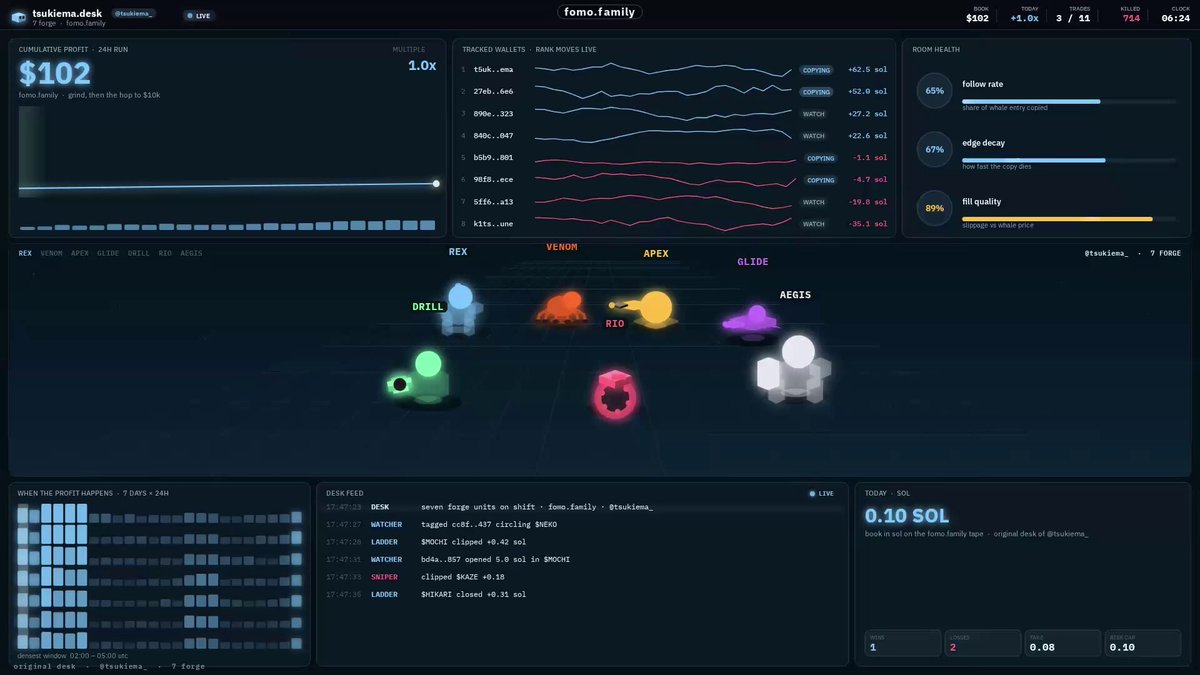Select feed row 'bd4a..857 opened 5.0 sol in $MOCHI'
The image size is (1200, 675).
pos(582,559)
